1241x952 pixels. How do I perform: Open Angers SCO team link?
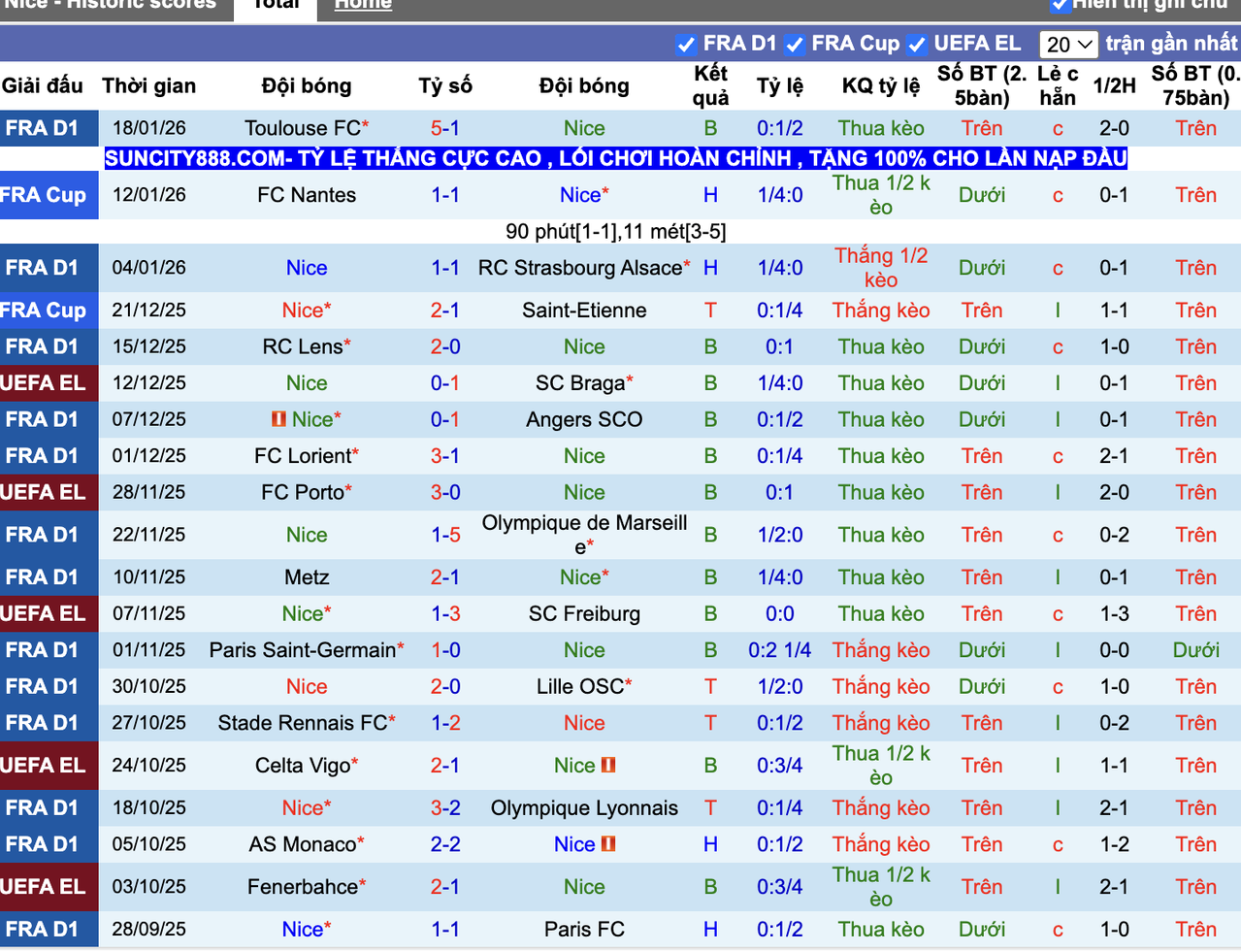(584, 419)
